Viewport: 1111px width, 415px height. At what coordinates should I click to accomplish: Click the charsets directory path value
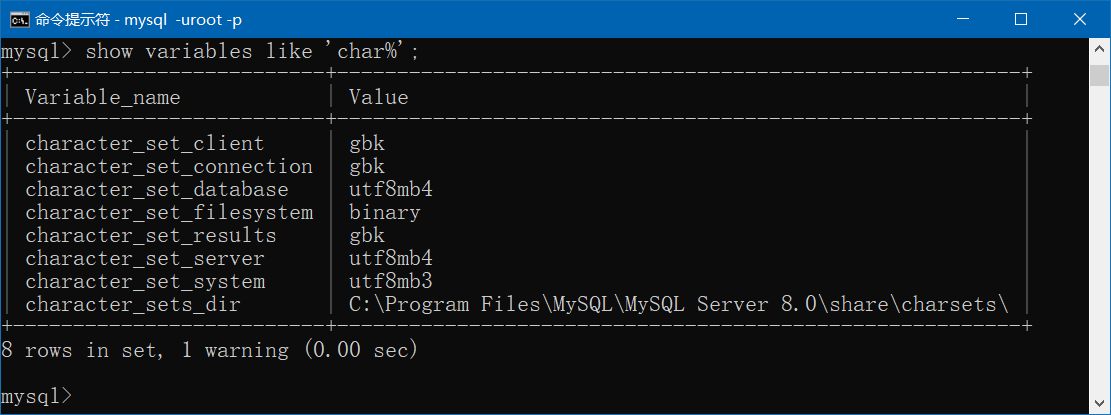click(x=678, y=304)
